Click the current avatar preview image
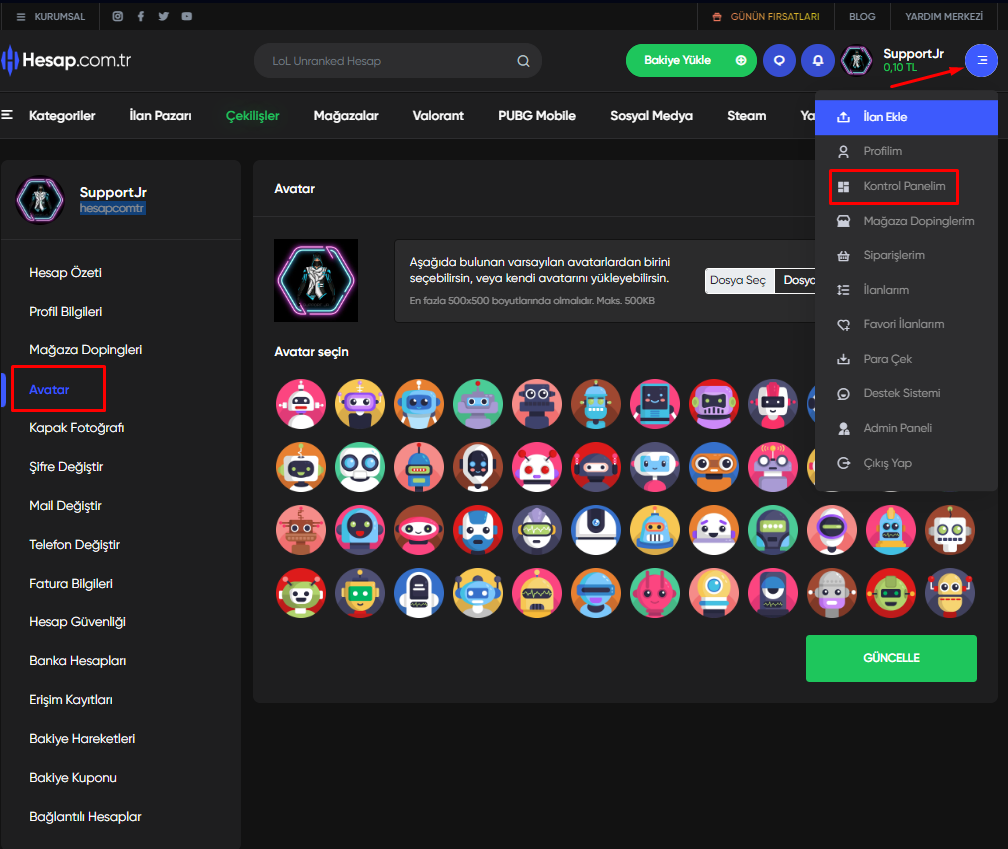 (316, 280)
